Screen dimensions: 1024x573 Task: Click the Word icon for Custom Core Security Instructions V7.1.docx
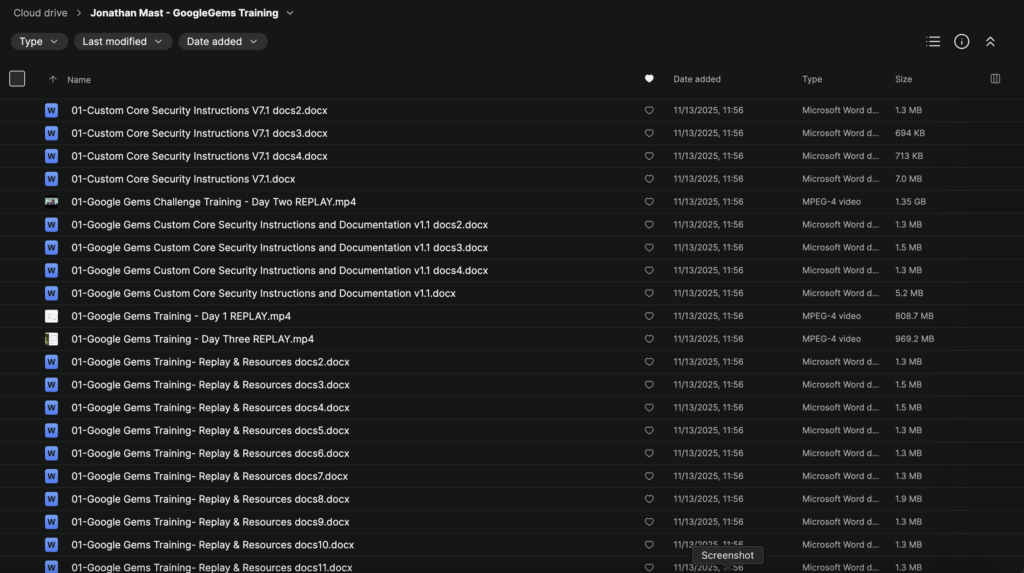(x=51, y=179)
